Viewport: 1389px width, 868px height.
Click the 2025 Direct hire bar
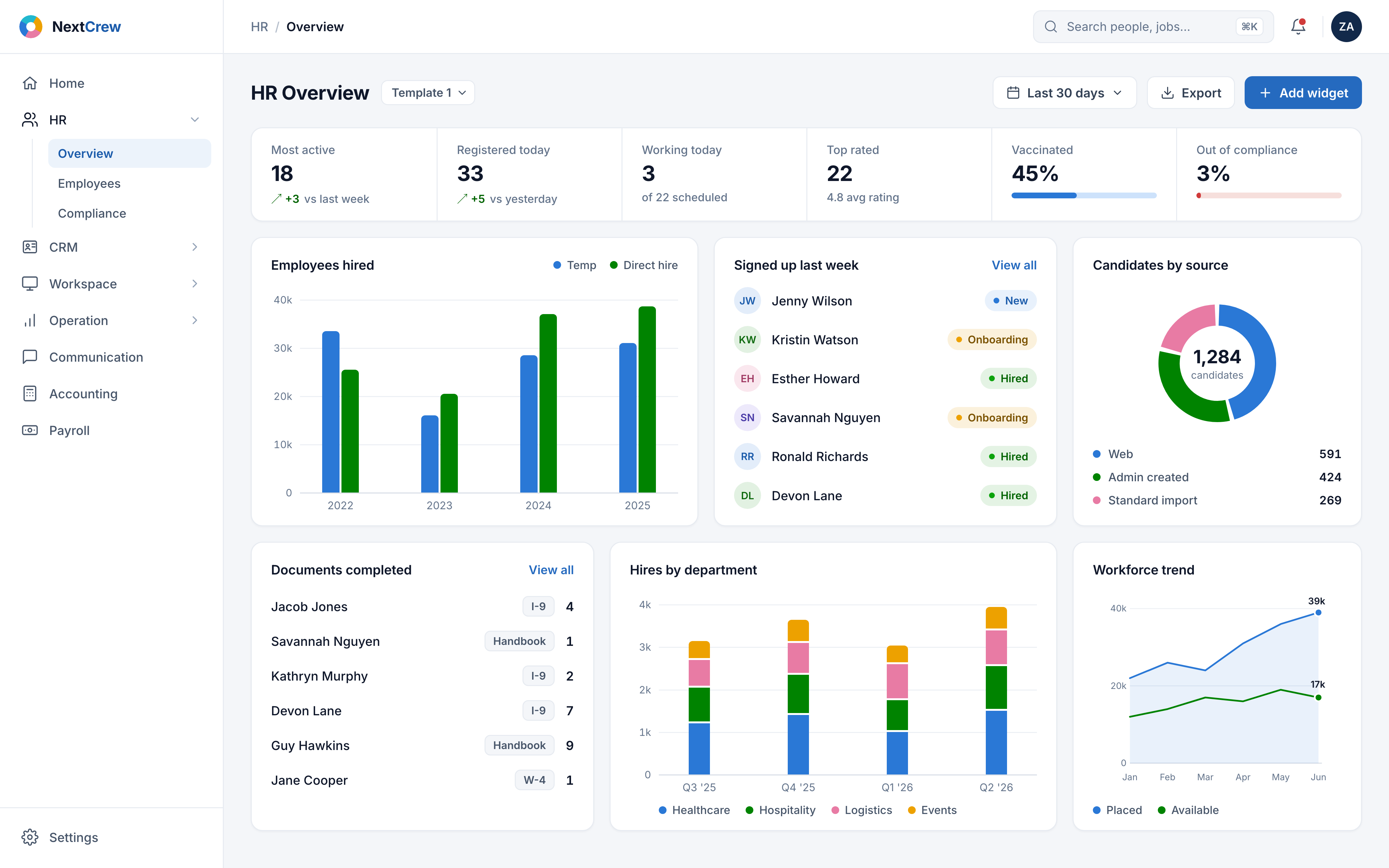click(647, 400)
